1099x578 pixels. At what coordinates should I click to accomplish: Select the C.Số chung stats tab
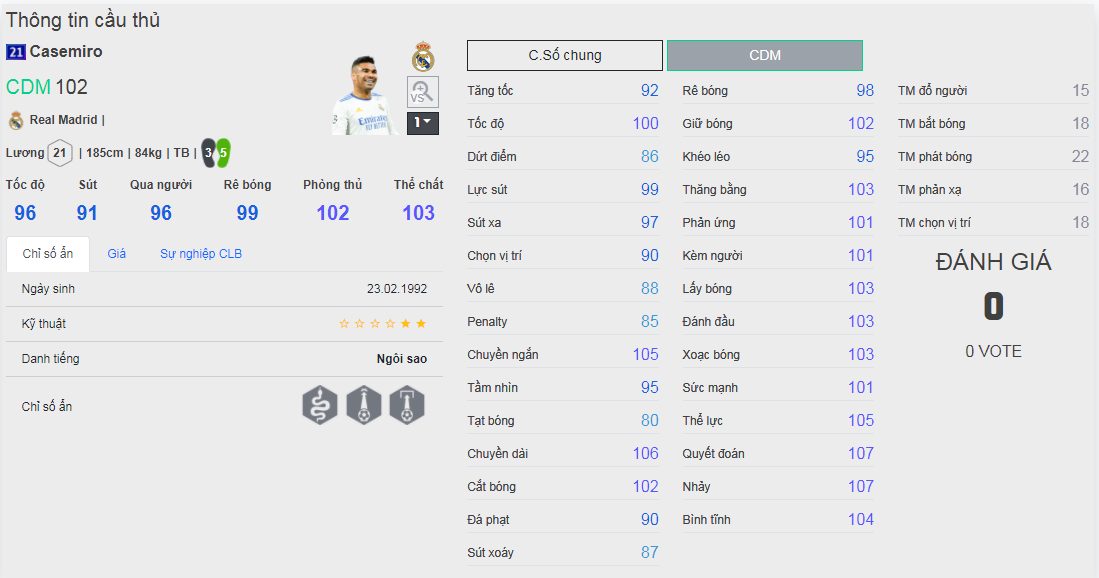[565, 55]
